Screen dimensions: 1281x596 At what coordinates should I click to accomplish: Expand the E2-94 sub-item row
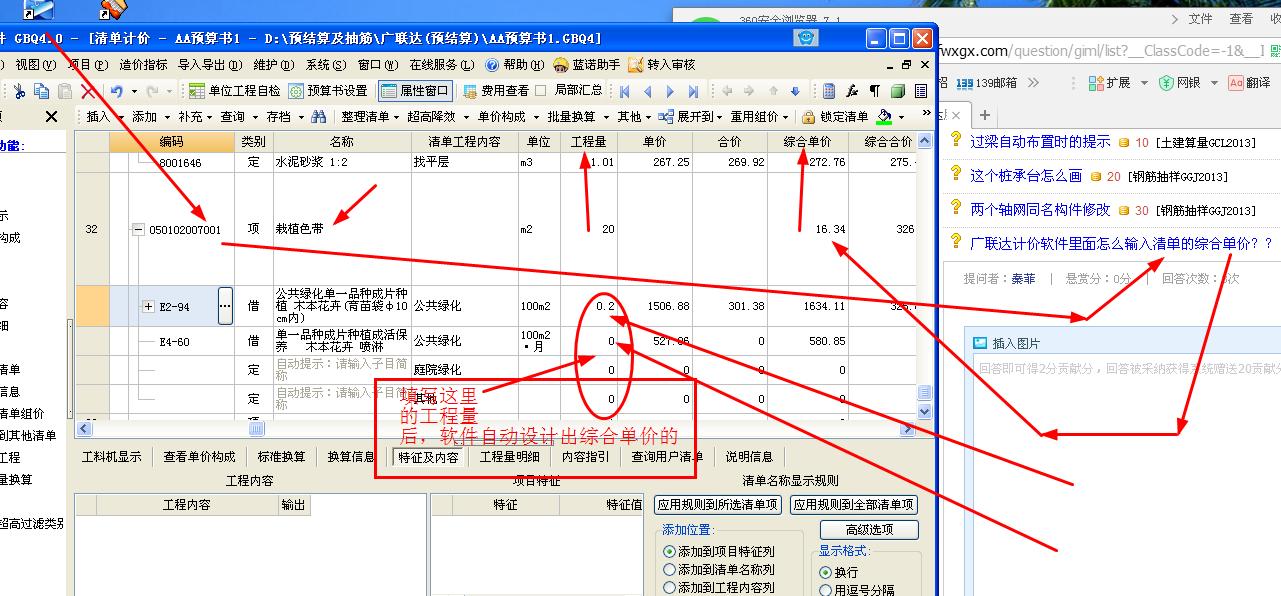[x=149, y=306]
